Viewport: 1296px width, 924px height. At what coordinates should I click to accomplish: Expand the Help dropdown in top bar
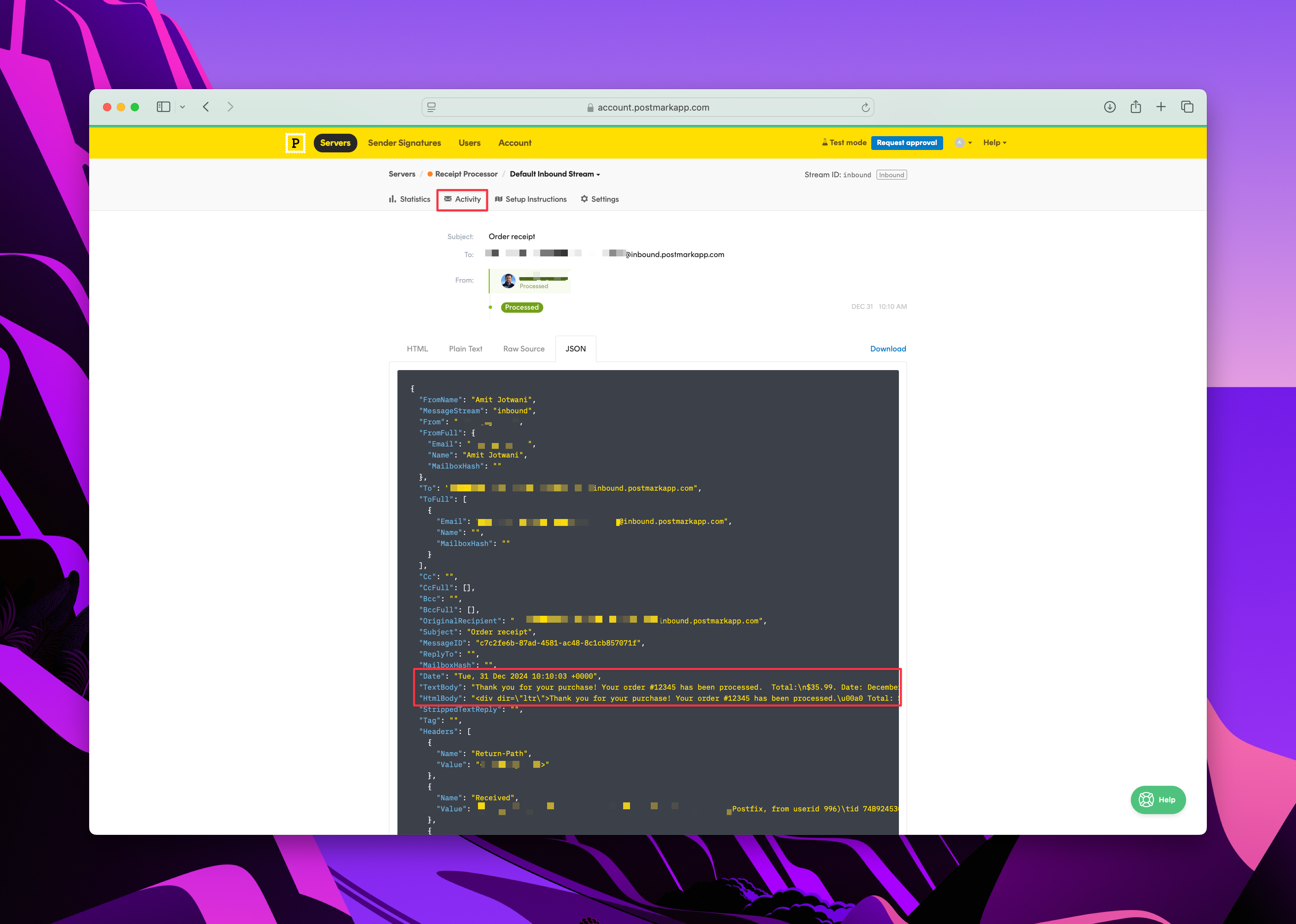point(995,143)
